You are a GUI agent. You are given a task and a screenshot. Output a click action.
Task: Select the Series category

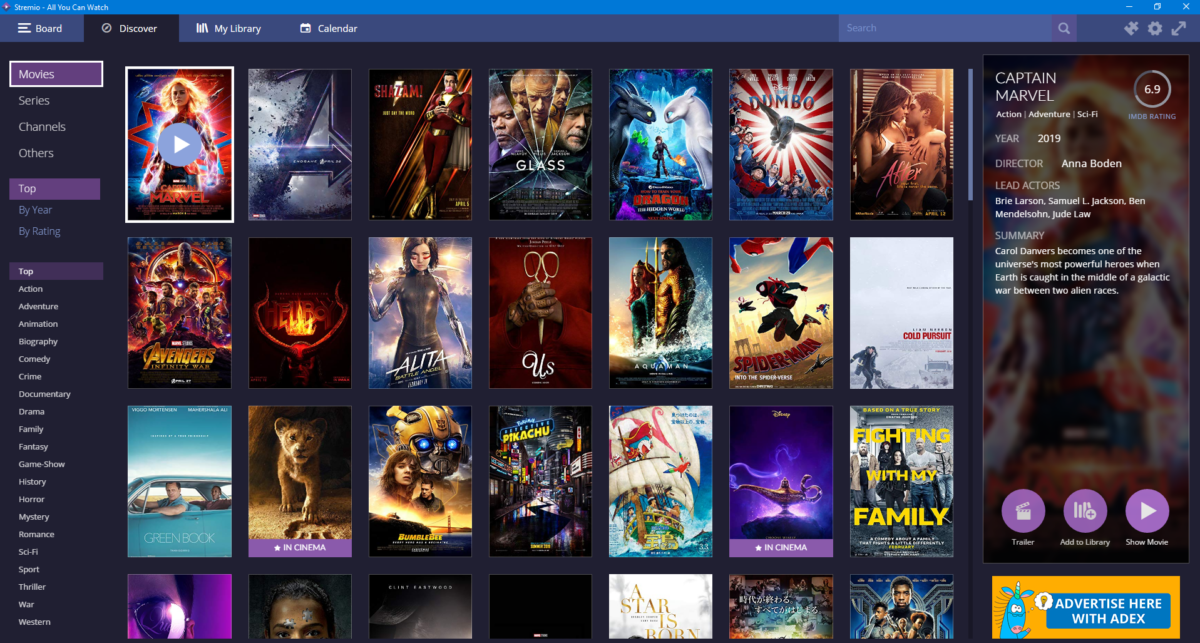(40, 100)
